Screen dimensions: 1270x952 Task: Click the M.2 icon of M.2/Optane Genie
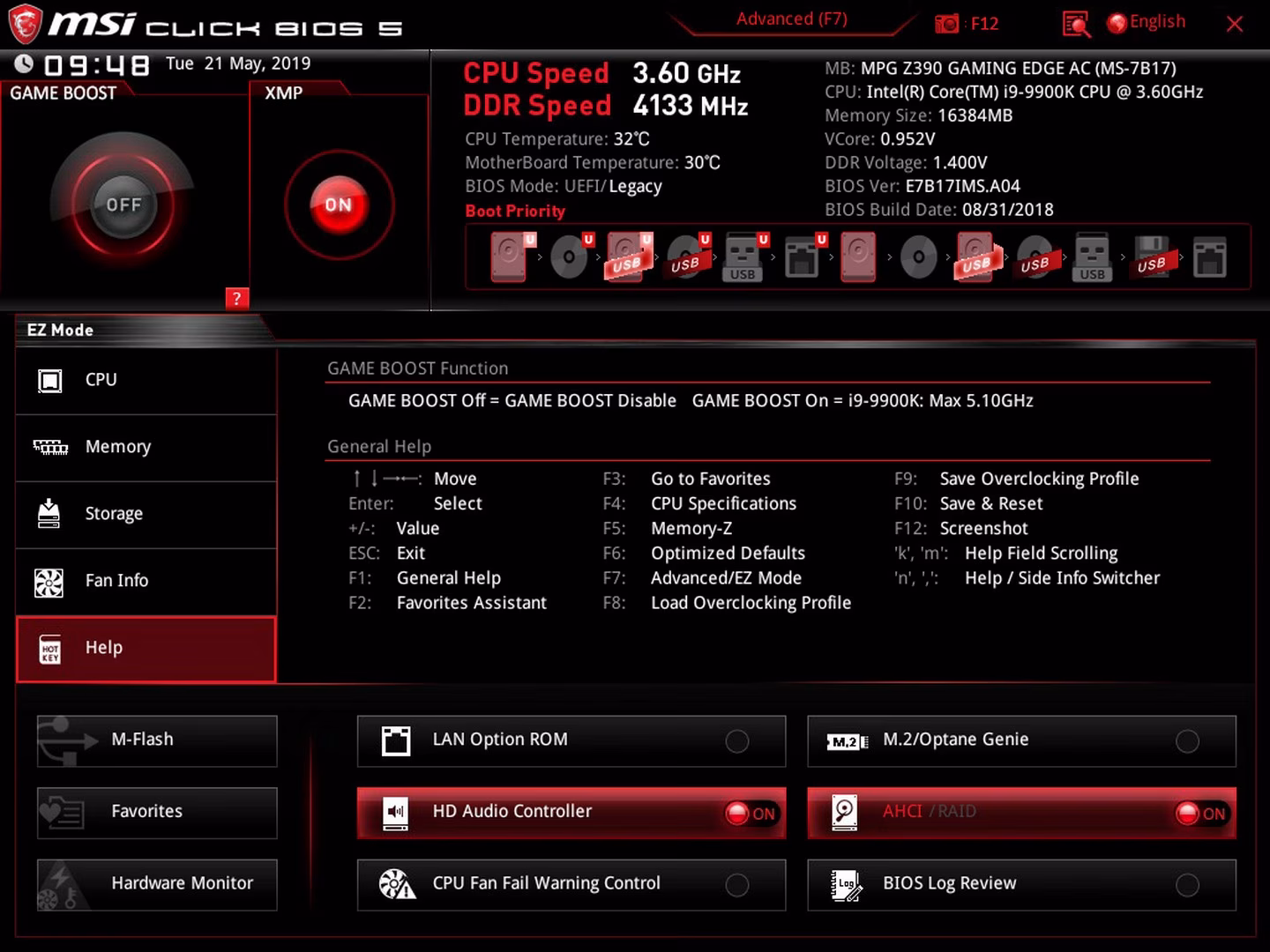coord(847,741)
